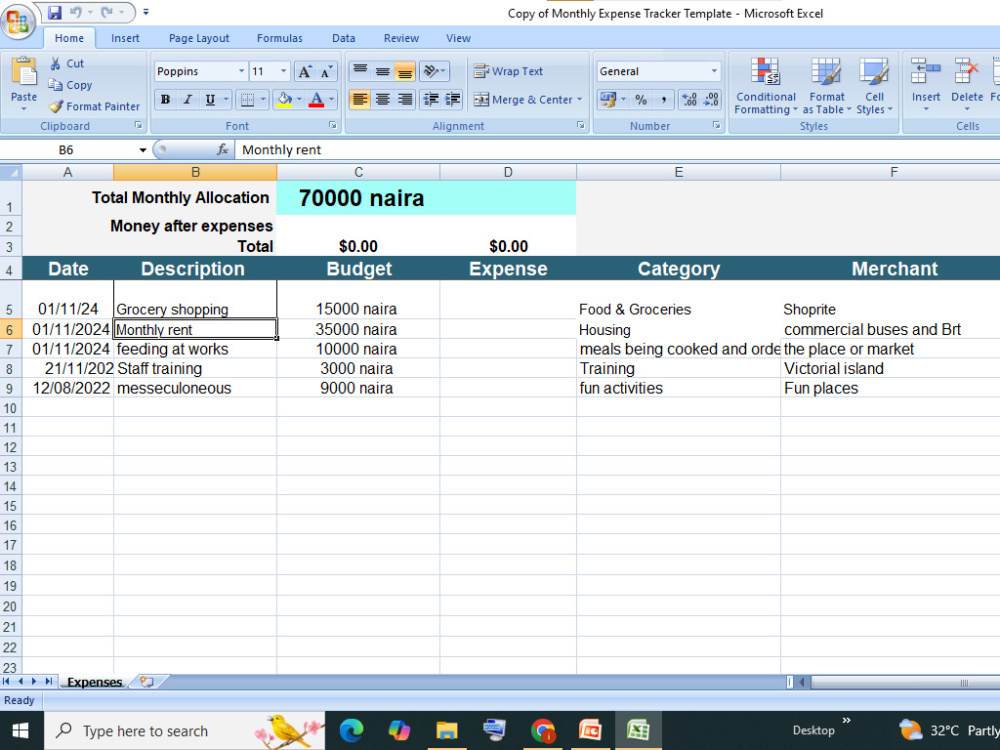Viewport: 1000px width, 750px height.
Task: Click the Paste clipboard icon
Action: [24, 71]
